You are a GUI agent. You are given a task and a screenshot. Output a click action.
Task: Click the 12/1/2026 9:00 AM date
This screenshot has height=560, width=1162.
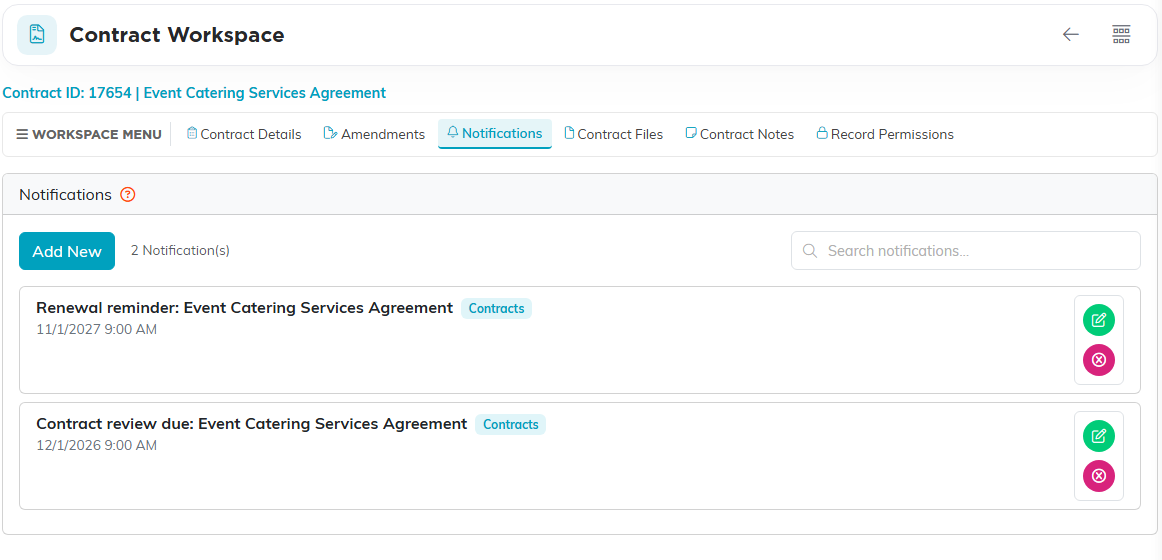(x=96, y=445)
